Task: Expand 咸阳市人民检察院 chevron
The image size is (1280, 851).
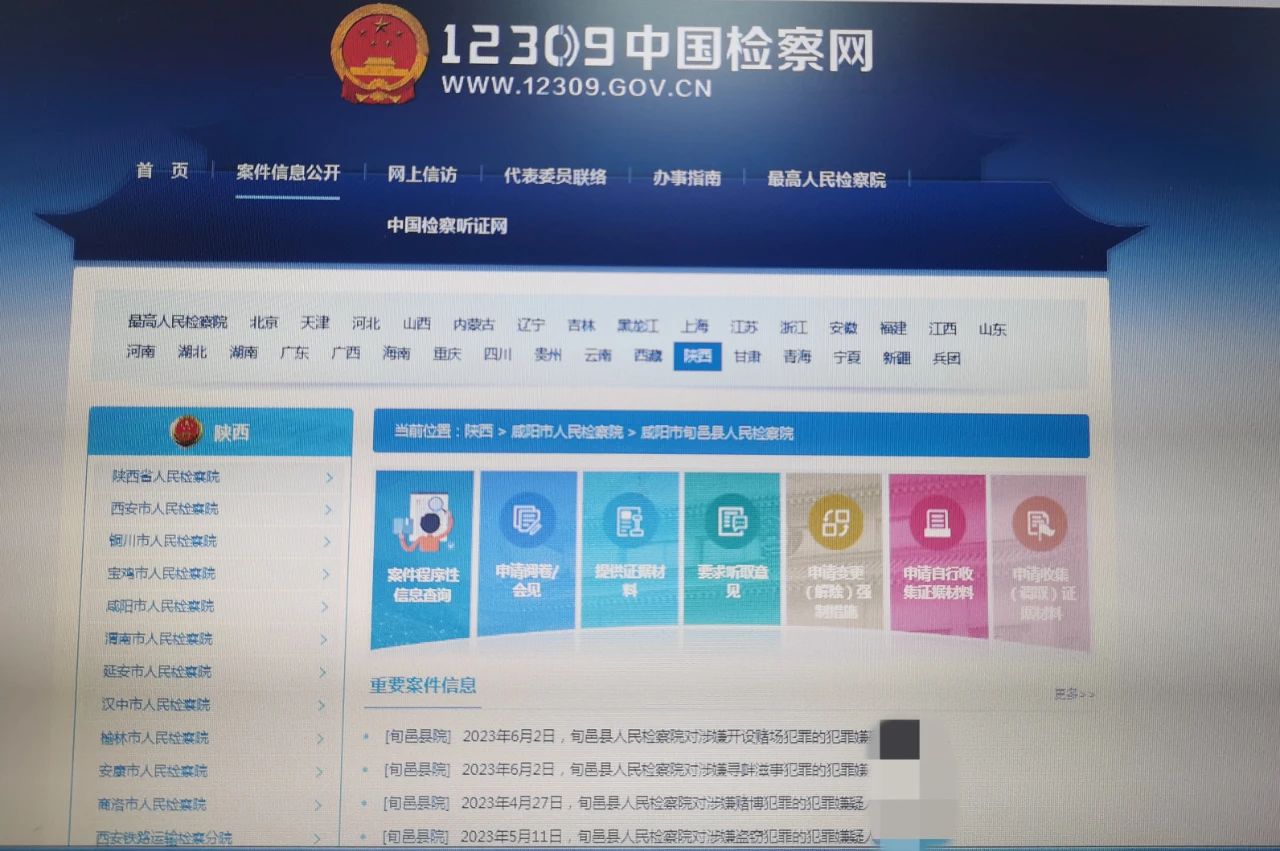Action: [325, 607]
